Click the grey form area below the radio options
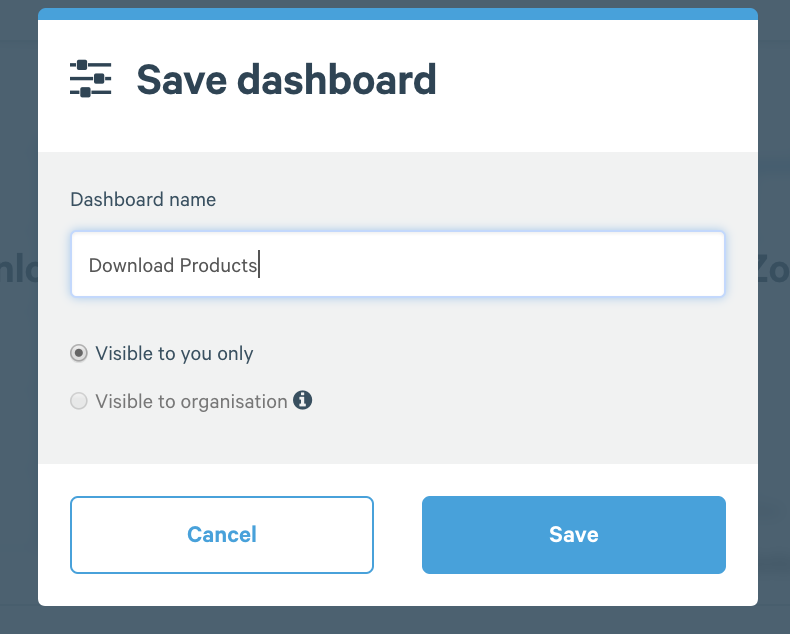The width and height of the screenshot is (790, 634). click(x=398, y=438)
